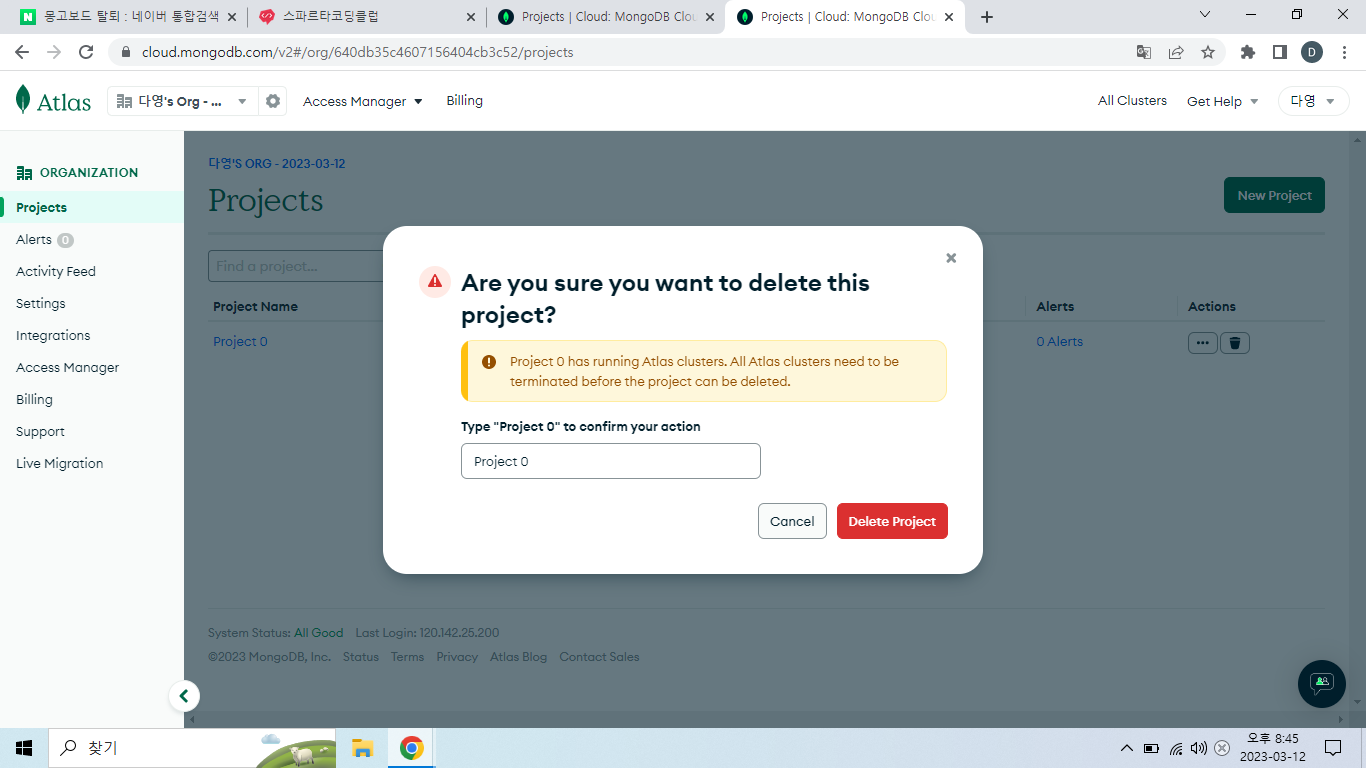The image size is (1366, 768).
Task: Open Billing in the top navigation
Action: 465,100
